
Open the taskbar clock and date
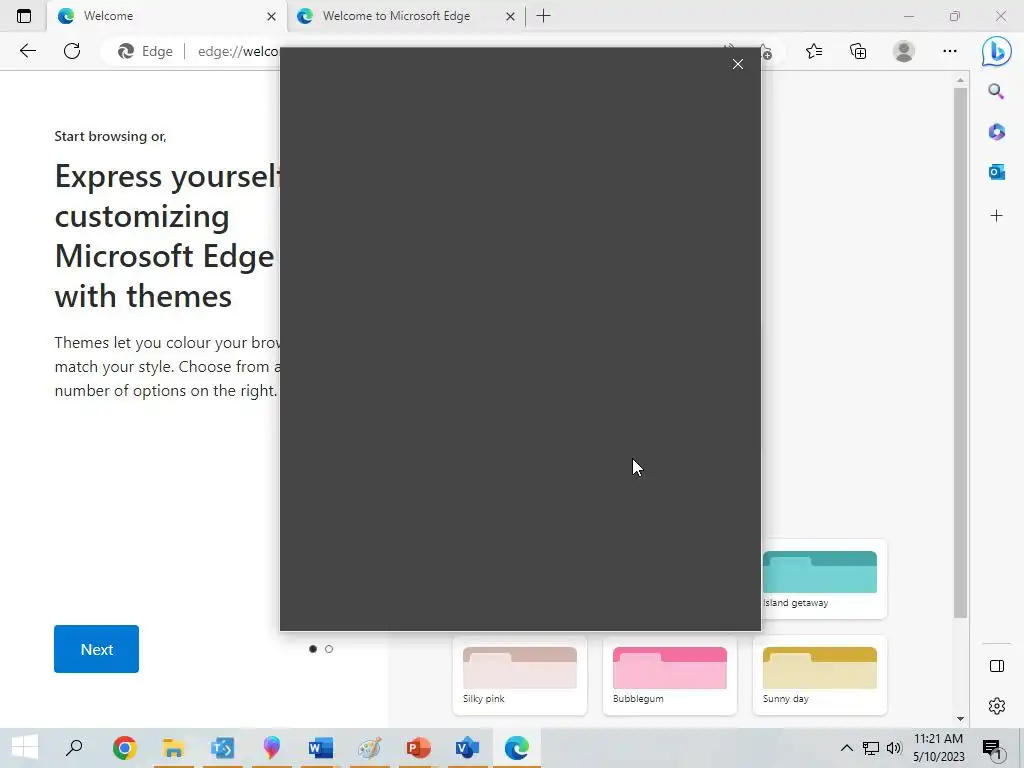[938, 748]
